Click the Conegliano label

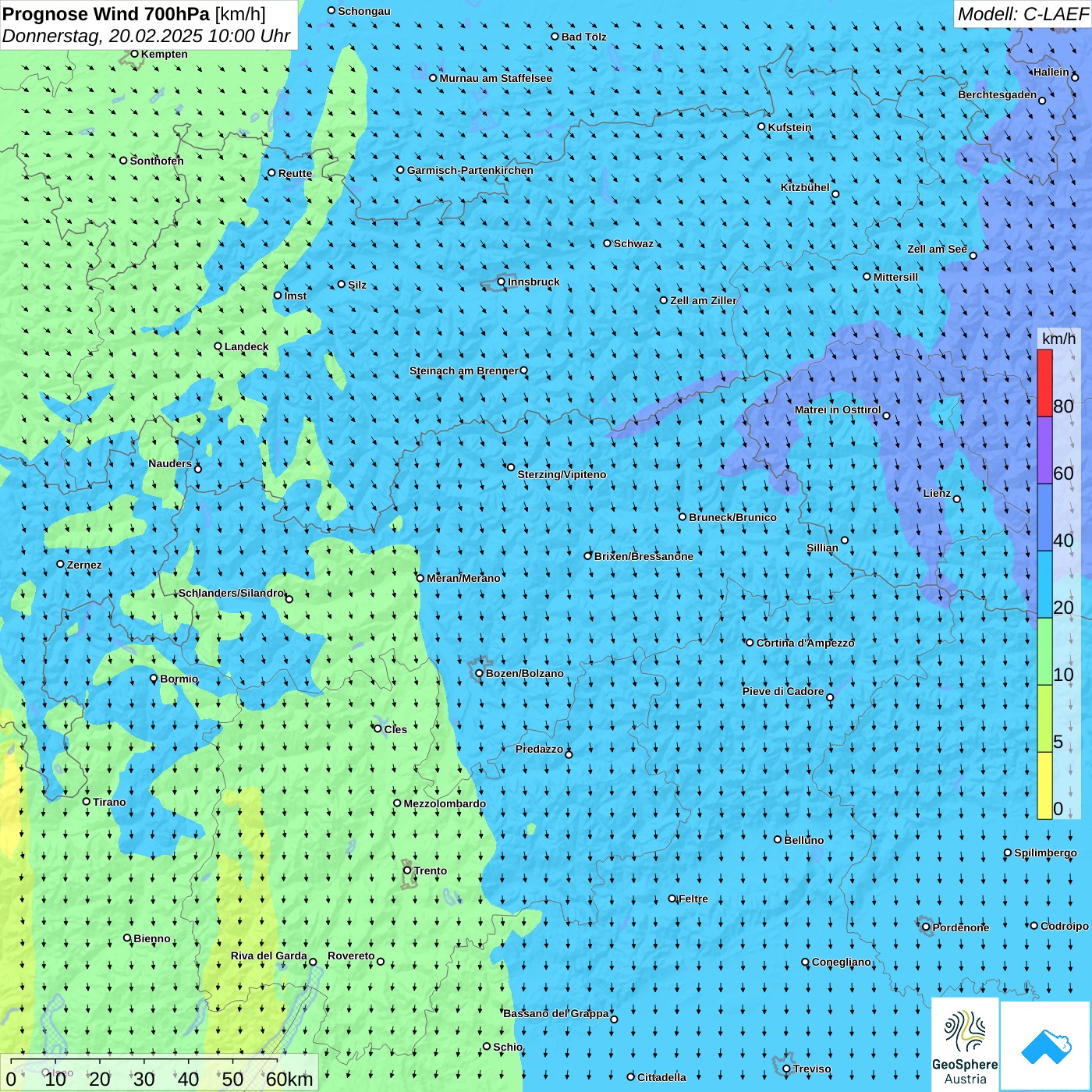click(841, 962)
